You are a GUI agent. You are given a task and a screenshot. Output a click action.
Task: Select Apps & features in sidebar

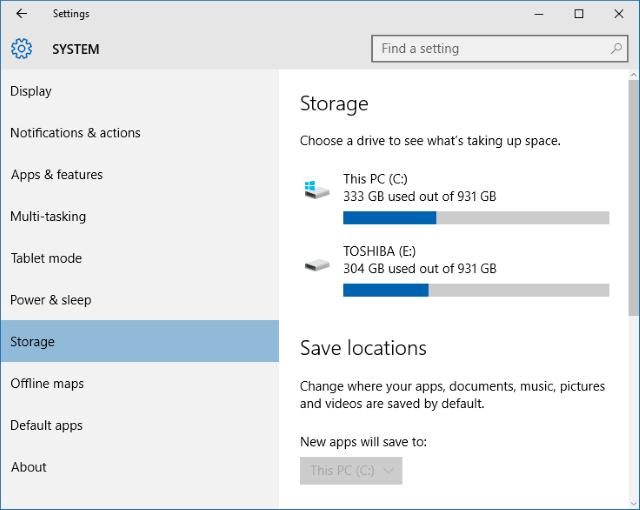tap(57, 175)
